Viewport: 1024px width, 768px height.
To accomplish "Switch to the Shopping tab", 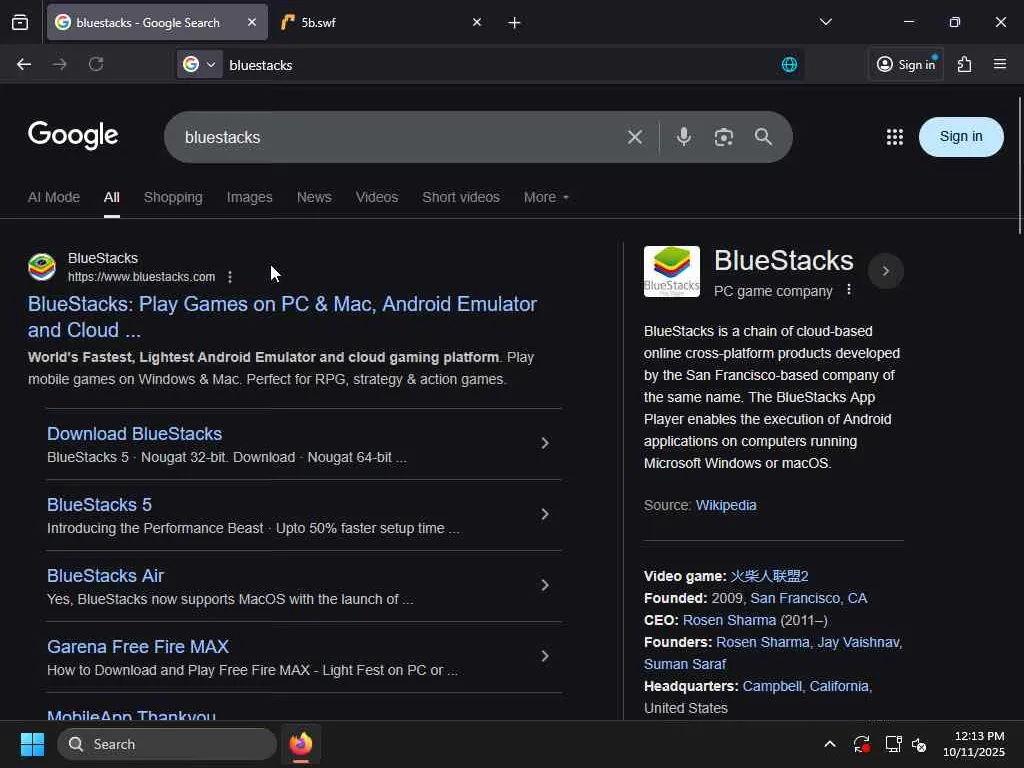I will 173,197.
